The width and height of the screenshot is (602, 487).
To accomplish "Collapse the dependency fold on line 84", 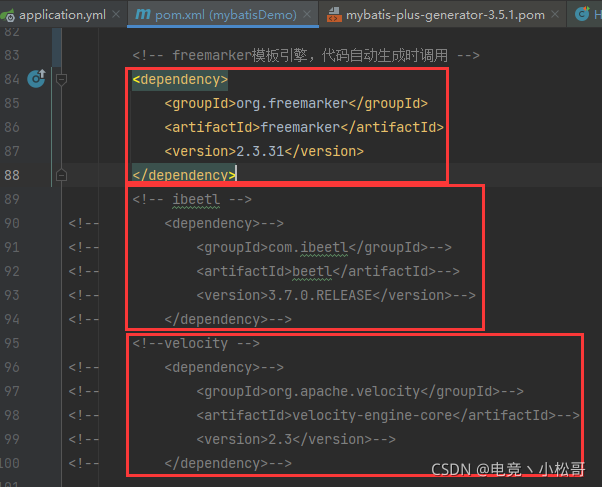I will coord(61,80).
